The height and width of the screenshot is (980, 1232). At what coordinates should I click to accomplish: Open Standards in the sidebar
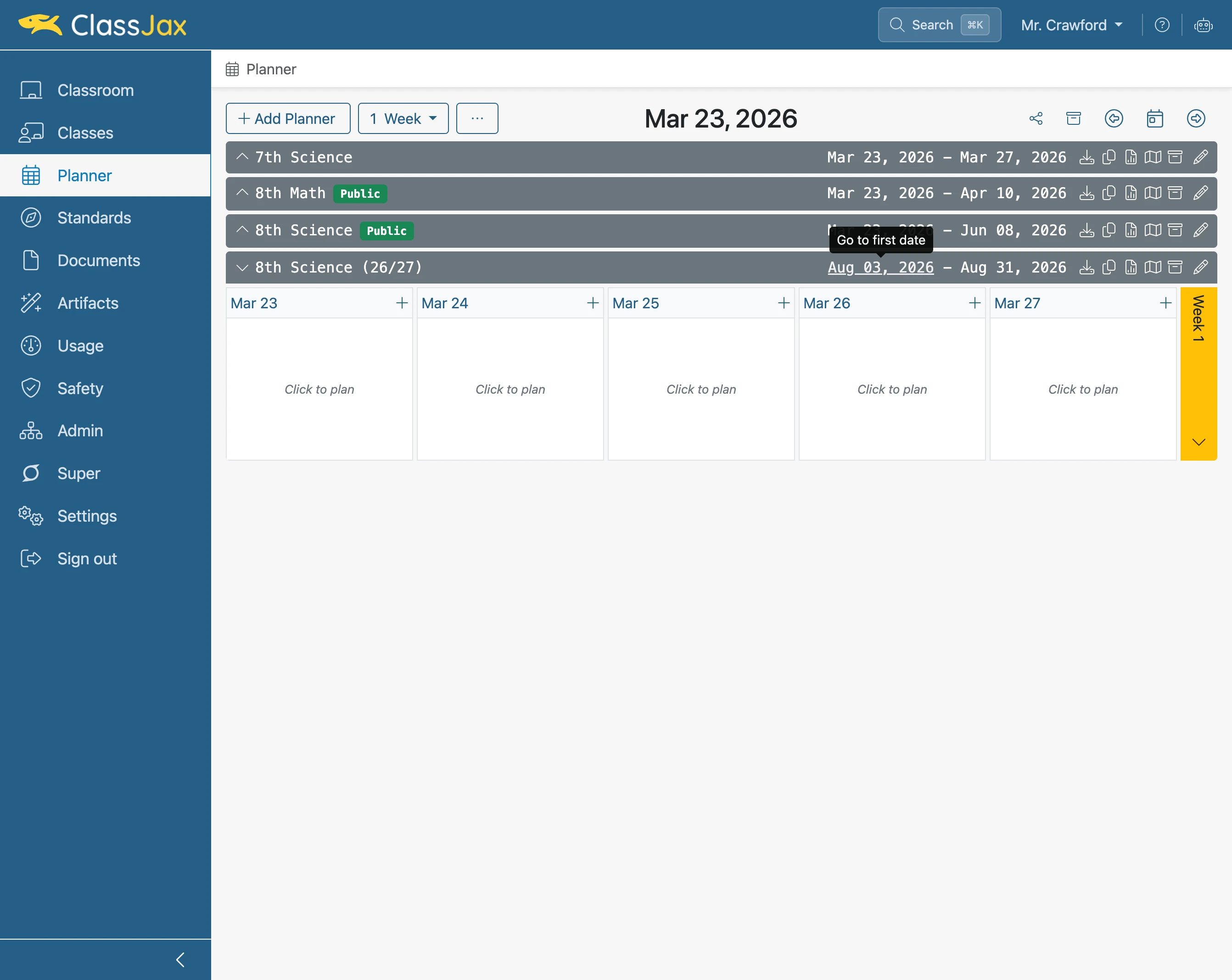[105, 218]
